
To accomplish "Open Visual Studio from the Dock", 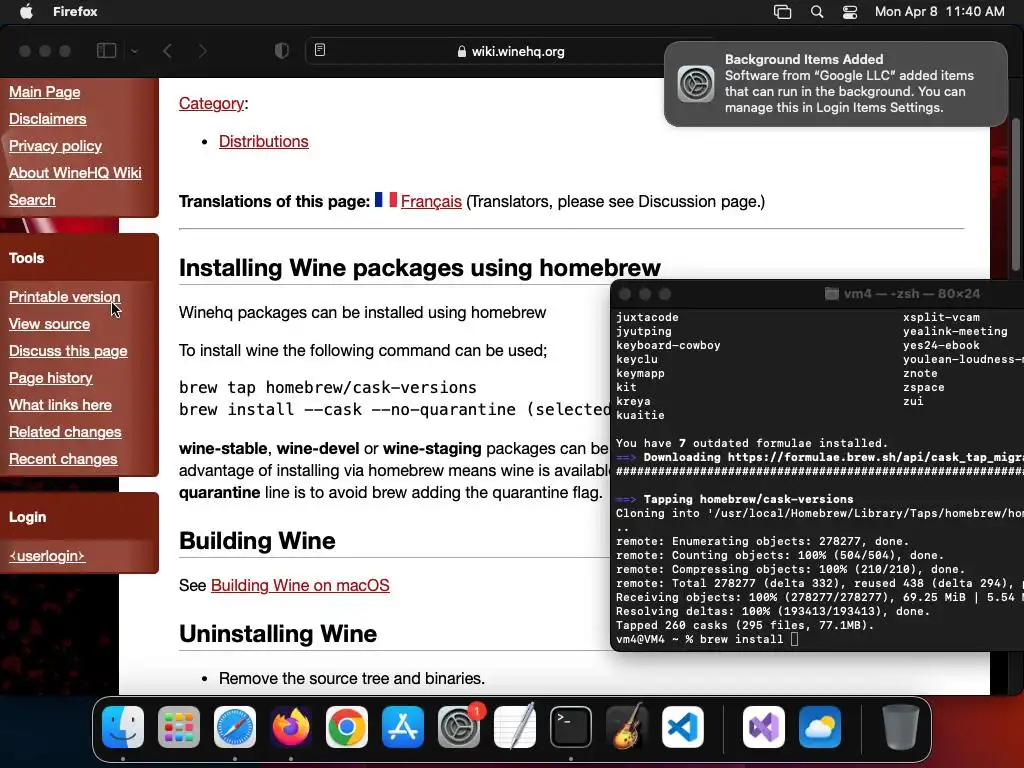I will coord(763,727).
